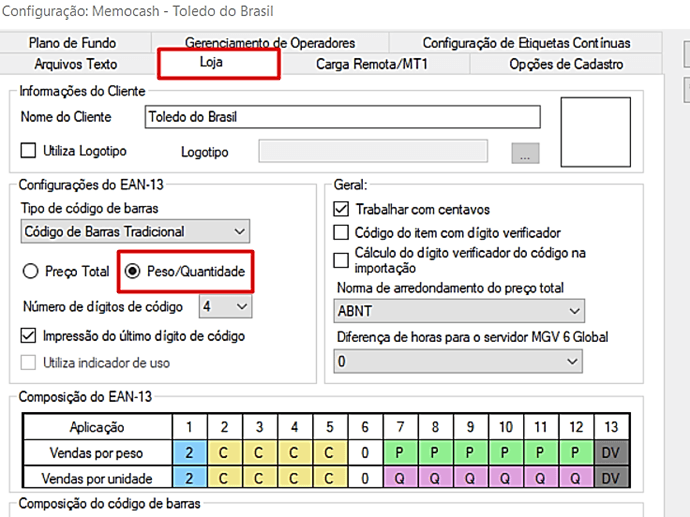
Task: Click the empty logo preview box
Action: [x=601, y=132]
